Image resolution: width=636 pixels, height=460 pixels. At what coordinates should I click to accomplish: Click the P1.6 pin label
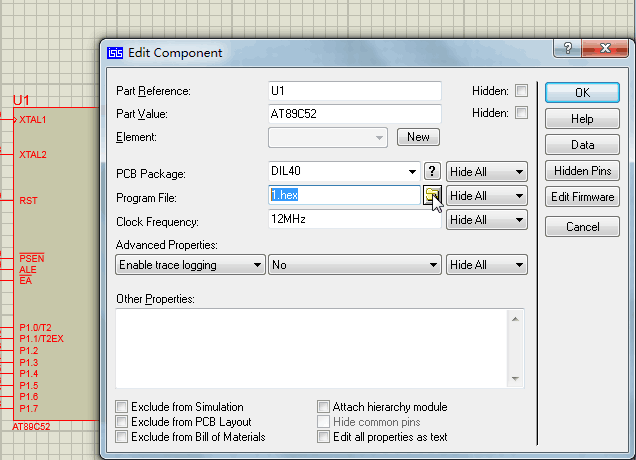(29, 397)
